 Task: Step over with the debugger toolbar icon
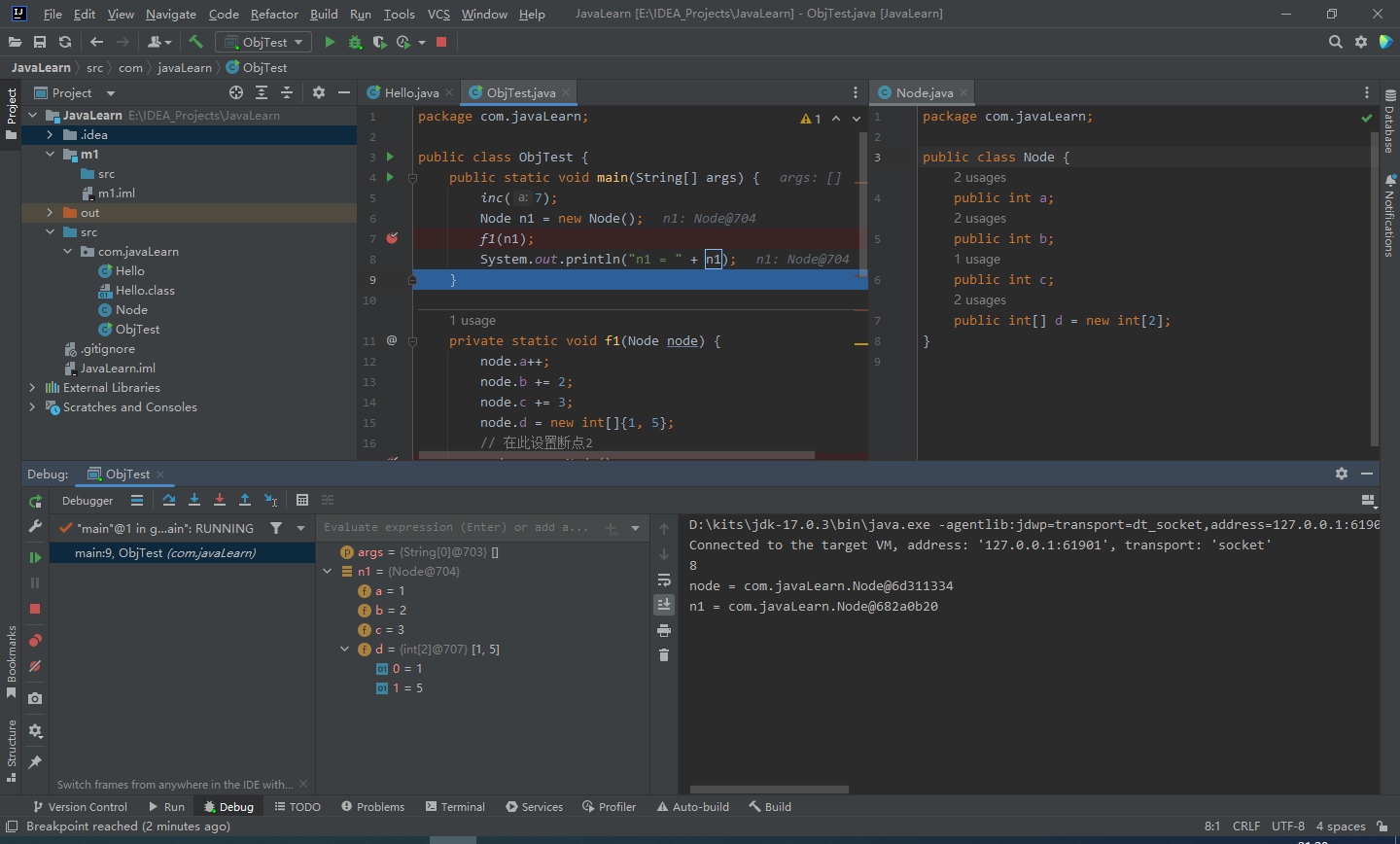click(169, 500)
